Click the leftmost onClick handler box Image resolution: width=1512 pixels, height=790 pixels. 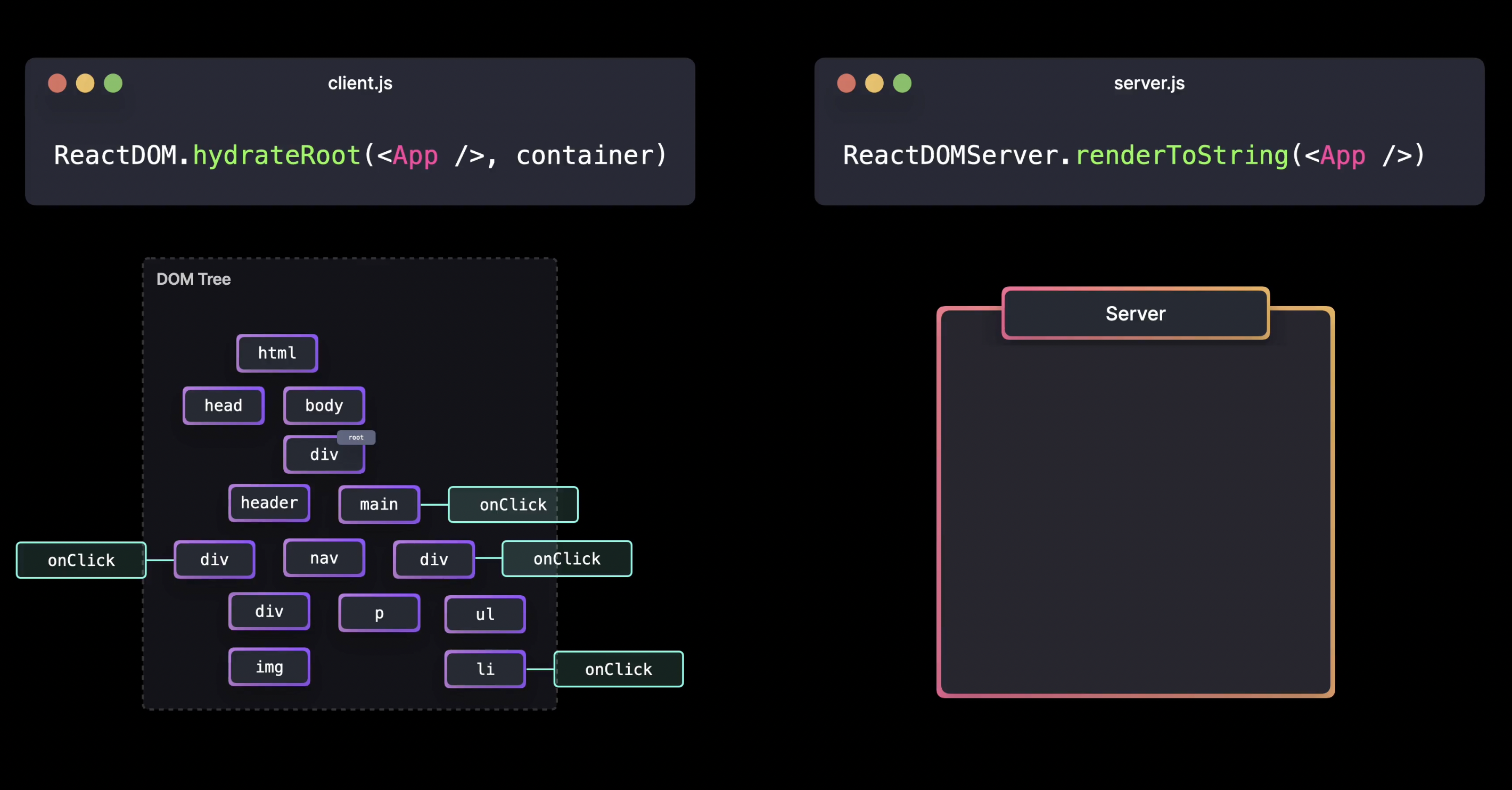81,561
